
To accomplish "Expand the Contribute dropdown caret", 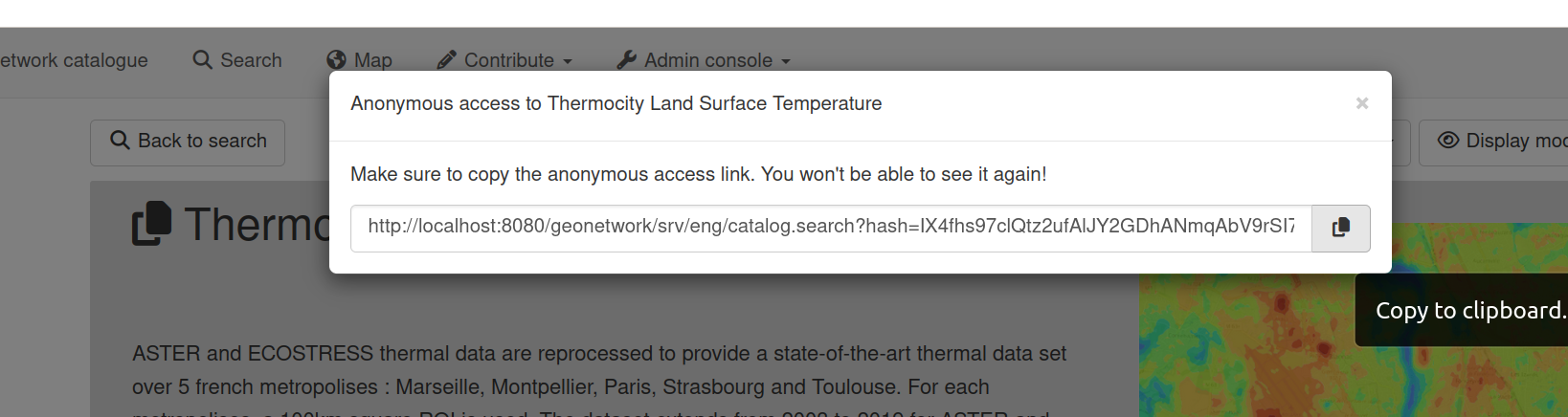I will (568, 61).
